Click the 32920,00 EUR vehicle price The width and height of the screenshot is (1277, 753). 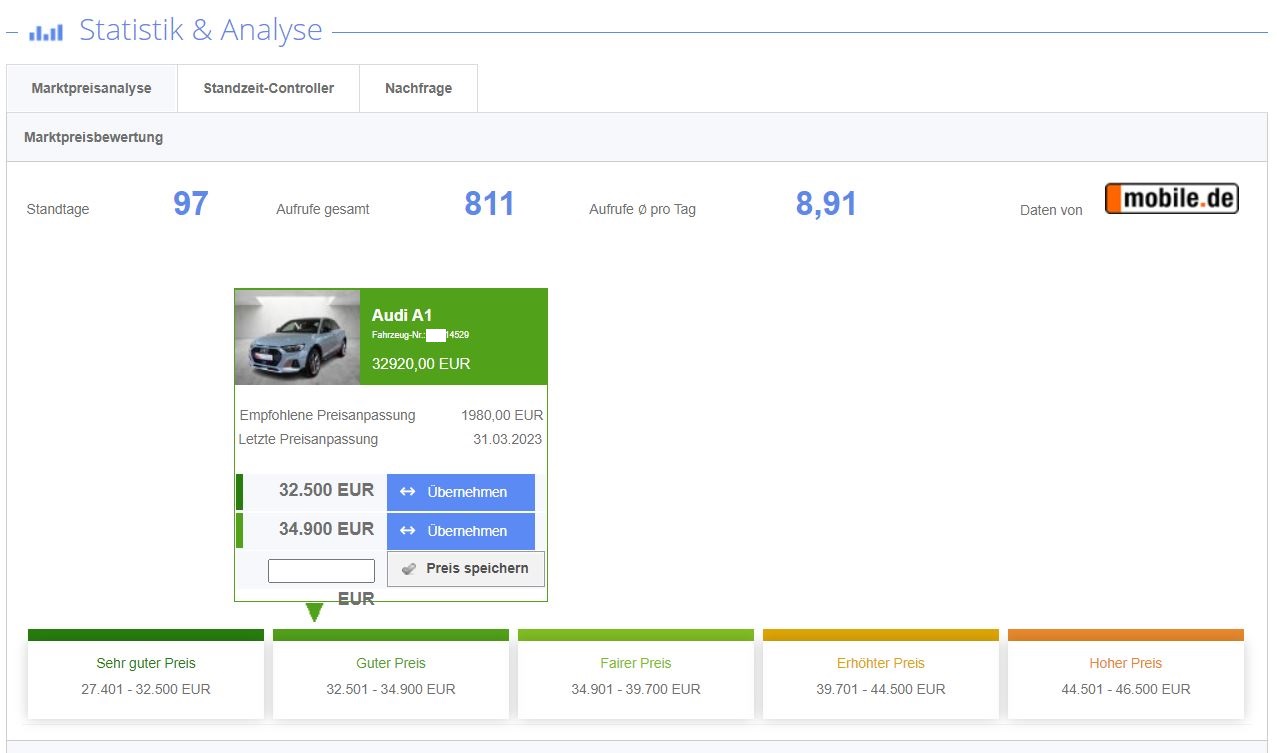[x=421, y=364]
